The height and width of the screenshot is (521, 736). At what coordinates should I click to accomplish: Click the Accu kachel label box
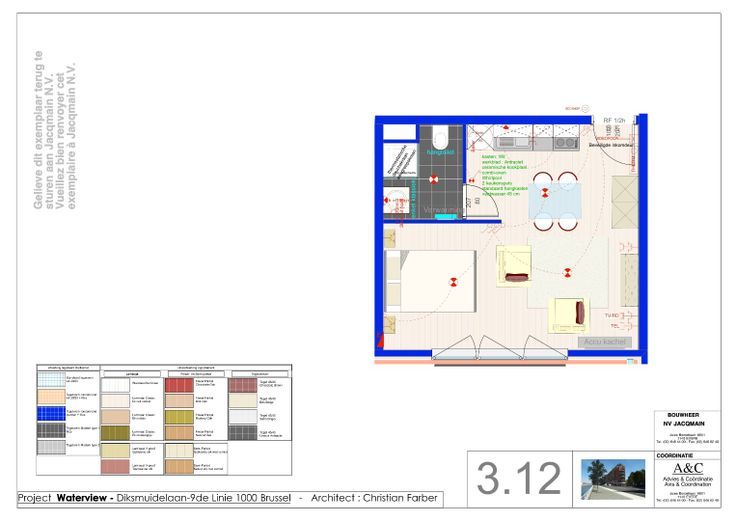603,341
